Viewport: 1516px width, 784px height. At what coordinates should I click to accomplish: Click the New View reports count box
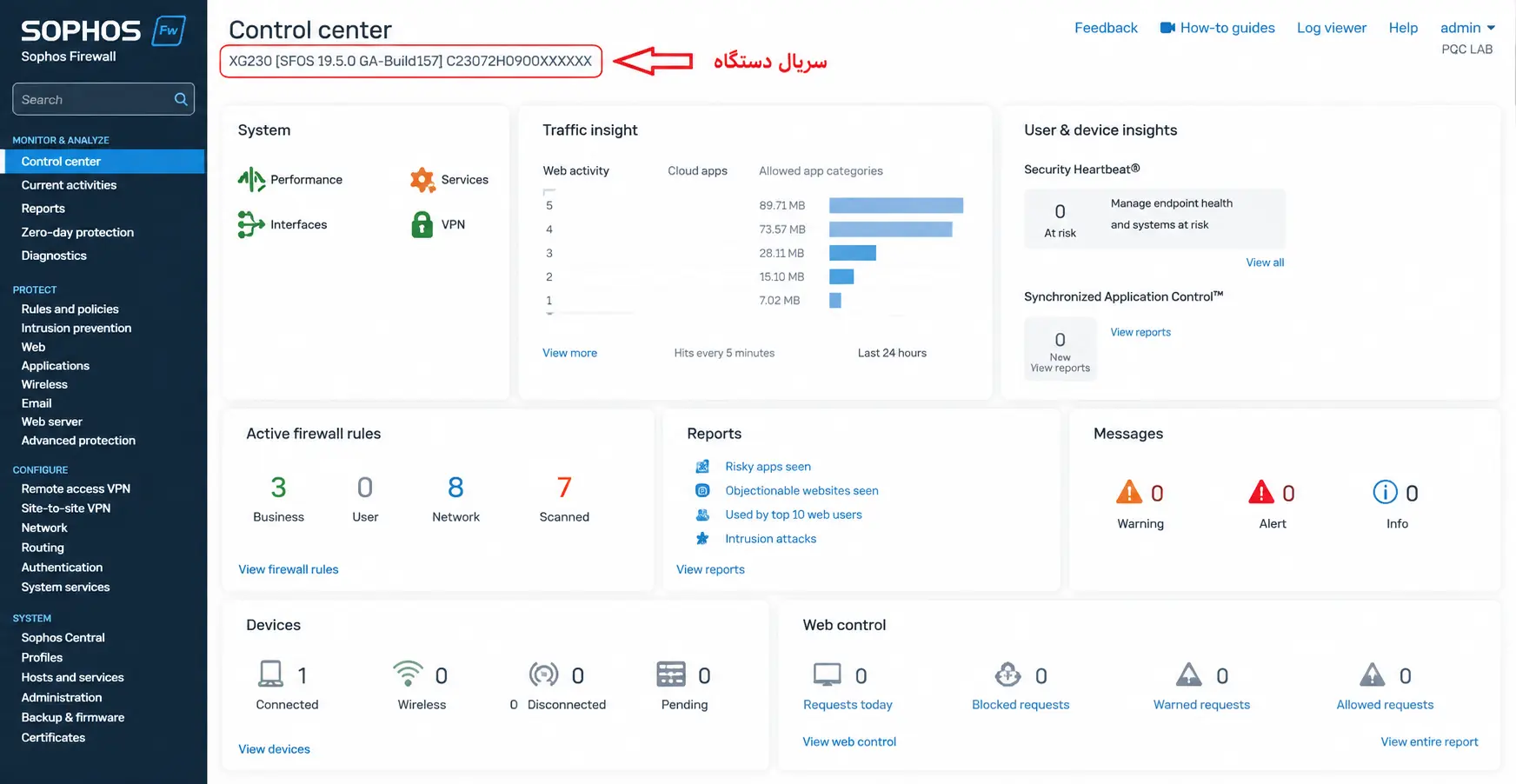(1061, 349)
